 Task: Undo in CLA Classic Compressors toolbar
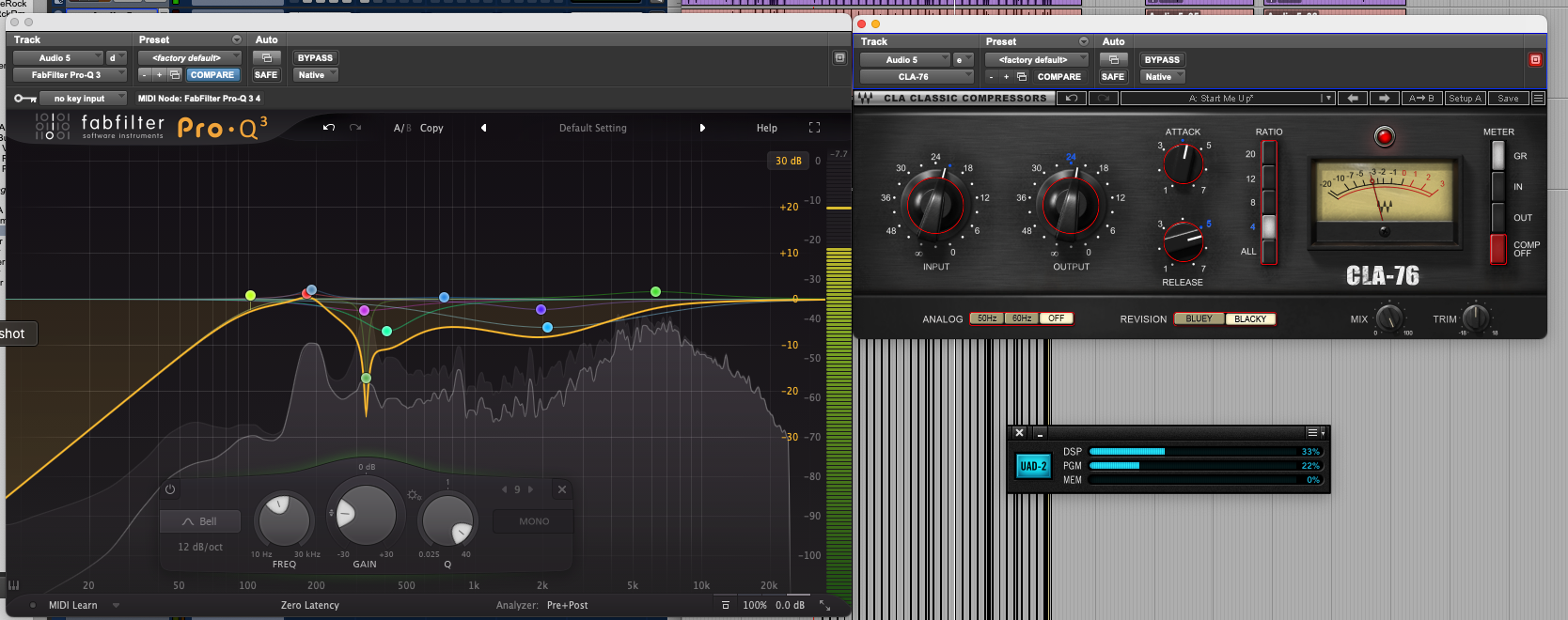pos(1072,98)
